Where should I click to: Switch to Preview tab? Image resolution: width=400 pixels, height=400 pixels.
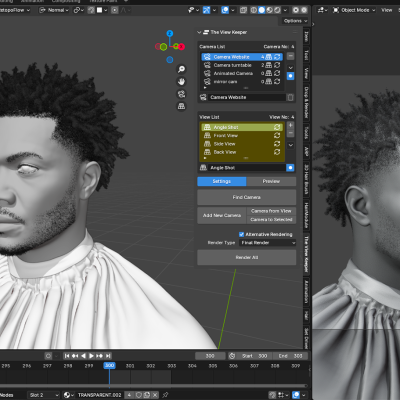point(271,181)
